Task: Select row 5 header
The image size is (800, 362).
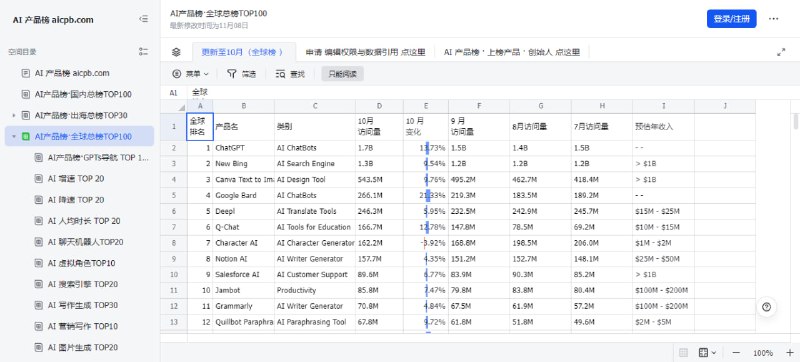Action: 173,195
